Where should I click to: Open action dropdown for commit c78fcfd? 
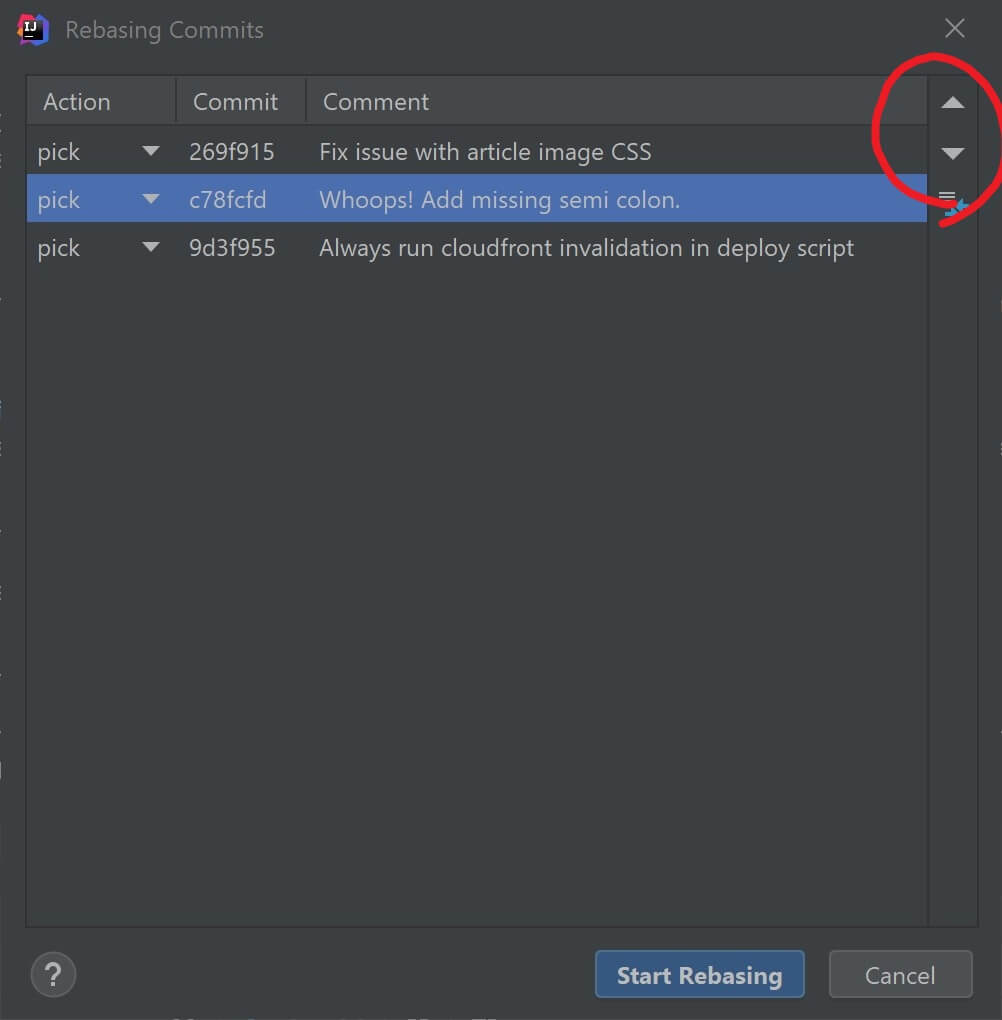click(x=151, y=198)
